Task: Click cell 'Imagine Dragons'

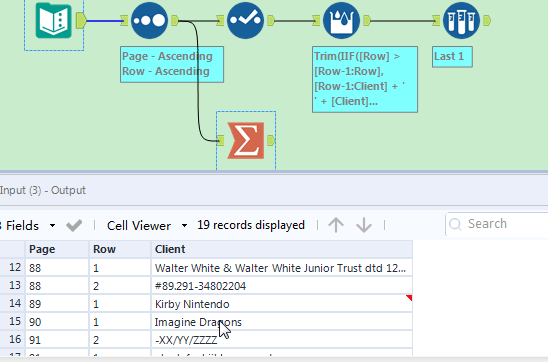Action: (x=282, y=322)
